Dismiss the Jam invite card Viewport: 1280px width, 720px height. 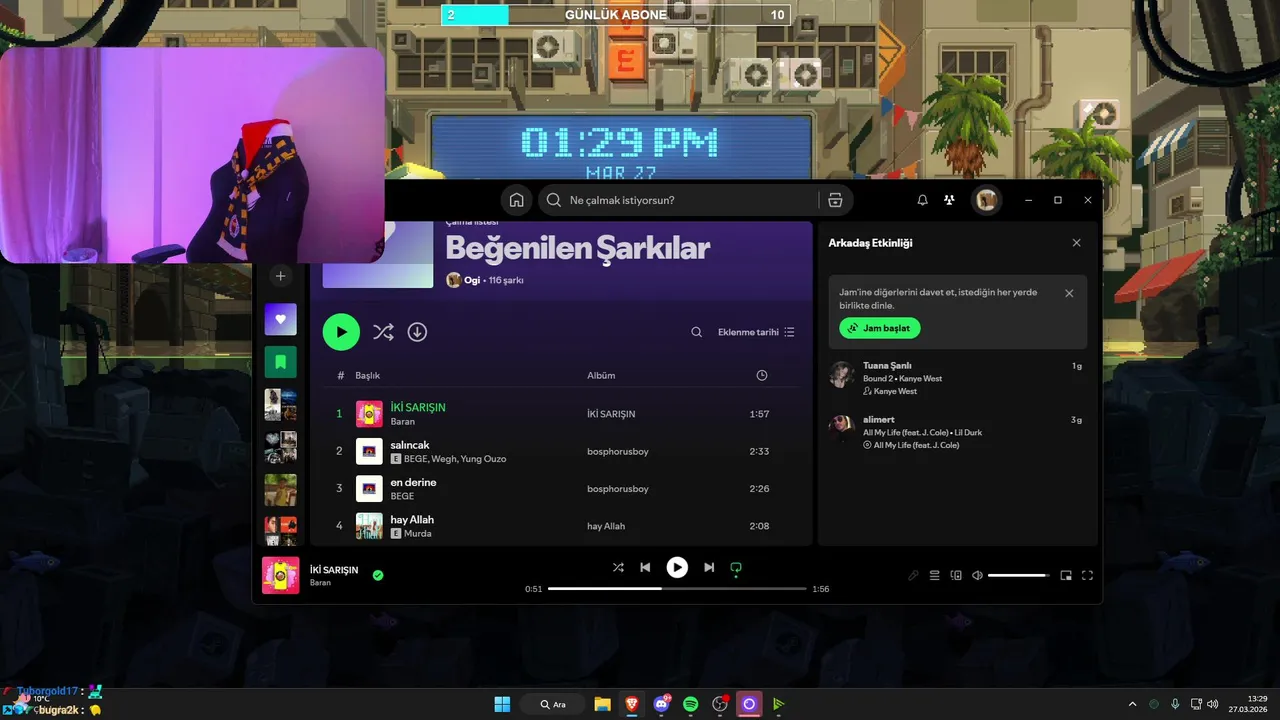pos(1069,293)
